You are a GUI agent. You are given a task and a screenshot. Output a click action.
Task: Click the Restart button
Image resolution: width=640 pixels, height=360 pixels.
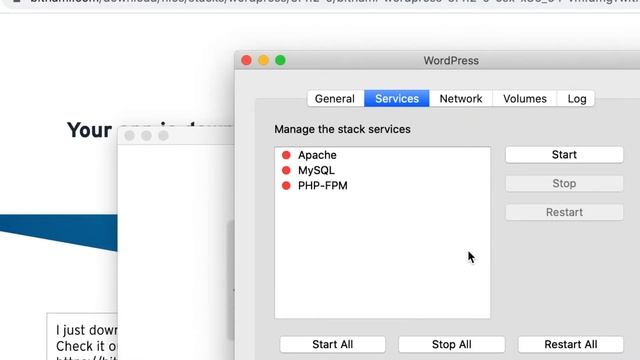click(564, 212)
